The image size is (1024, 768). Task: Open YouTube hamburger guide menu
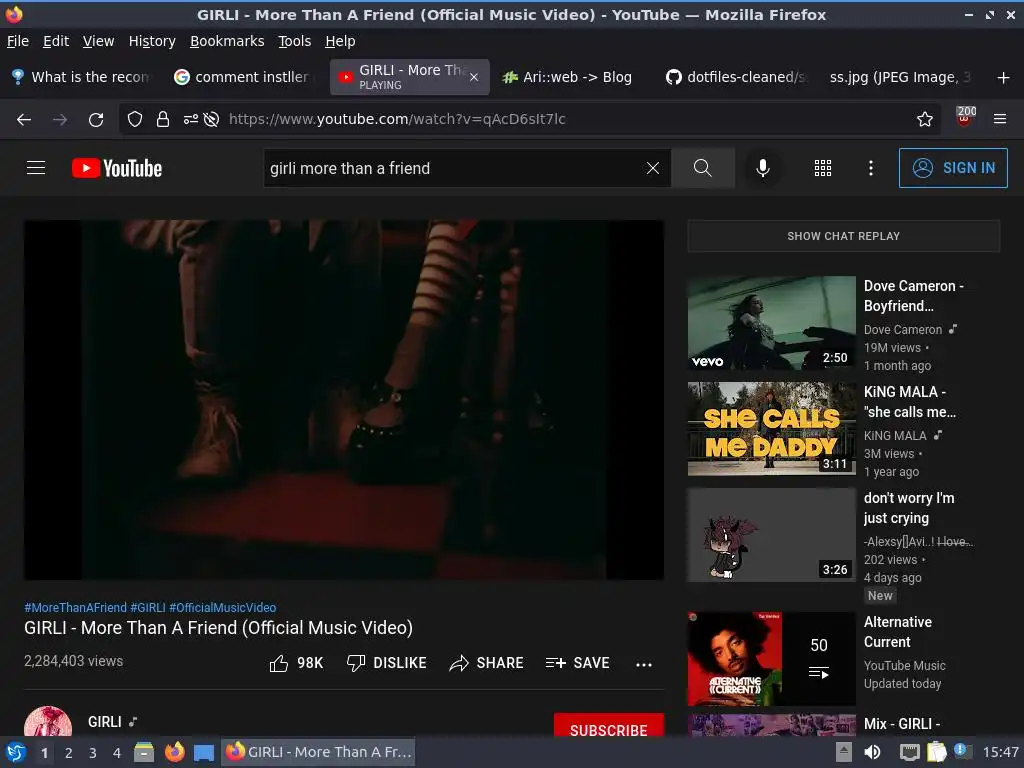pos(36,168)
